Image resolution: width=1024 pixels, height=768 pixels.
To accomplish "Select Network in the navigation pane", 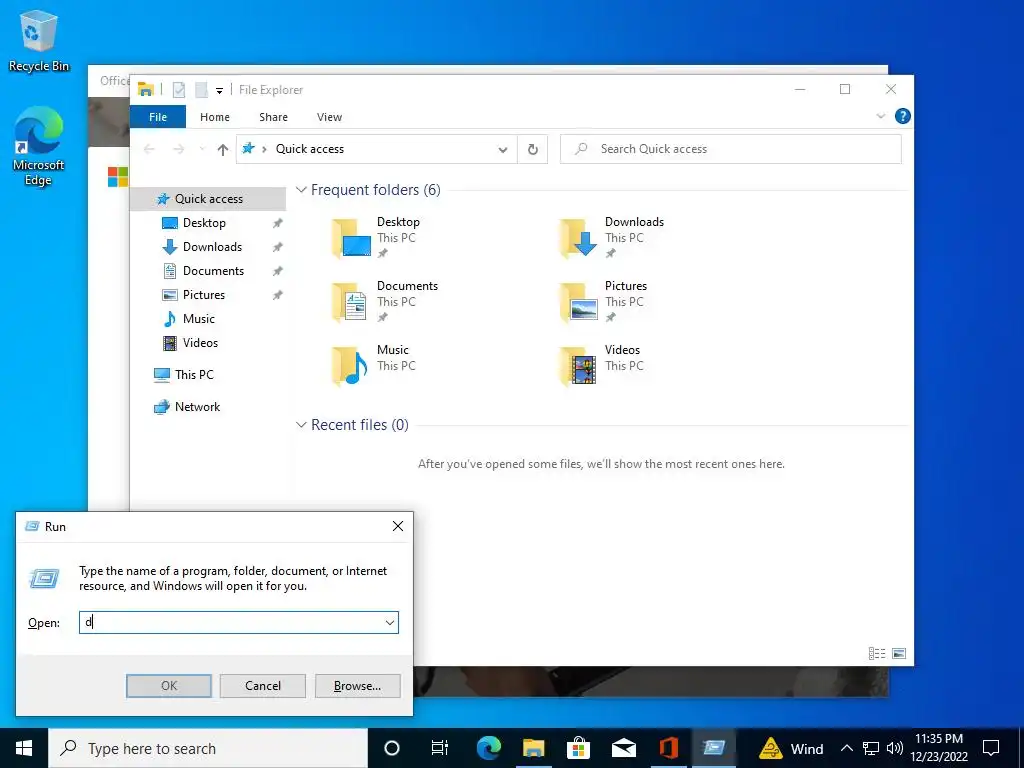I will click(197, 407).
